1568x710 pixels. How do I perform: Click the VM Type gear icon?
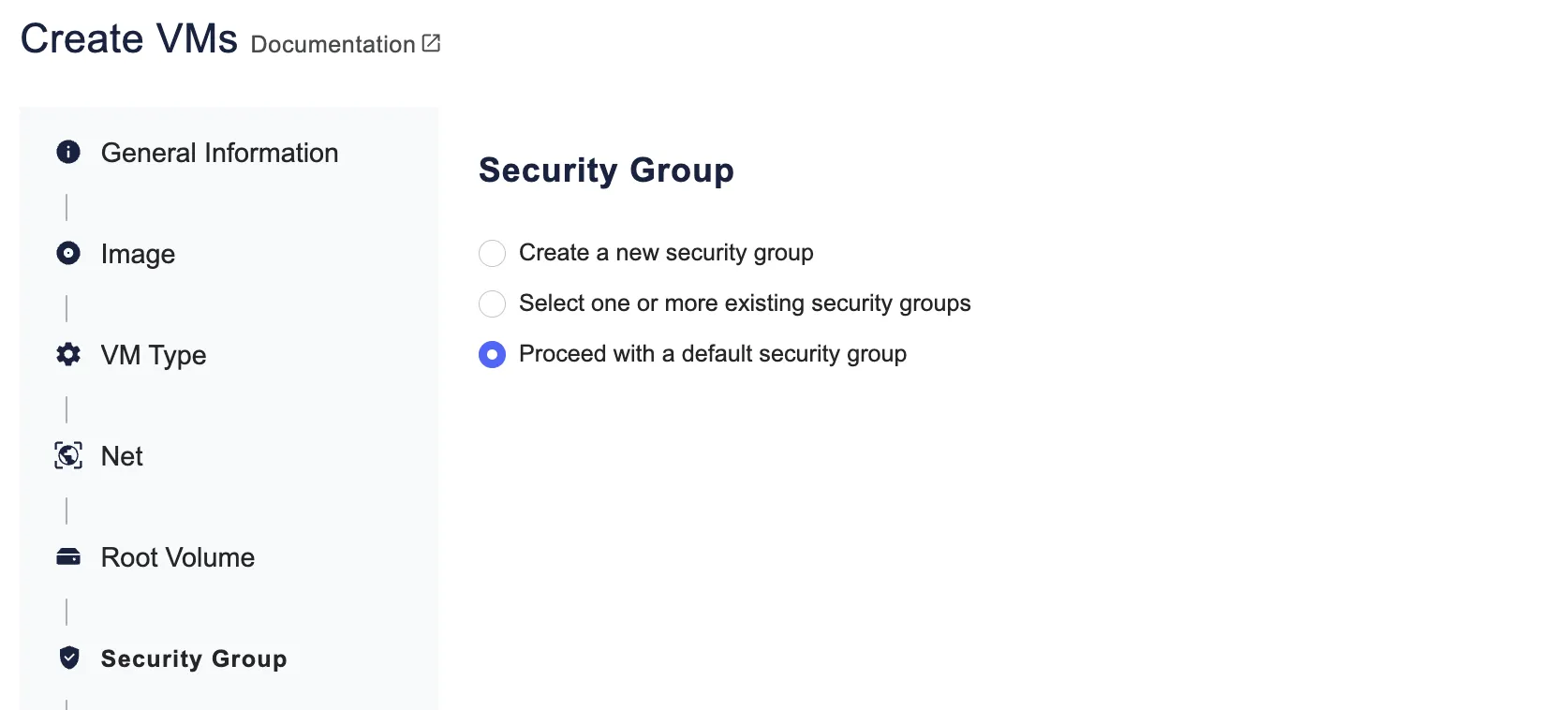[x=67, y=354]
